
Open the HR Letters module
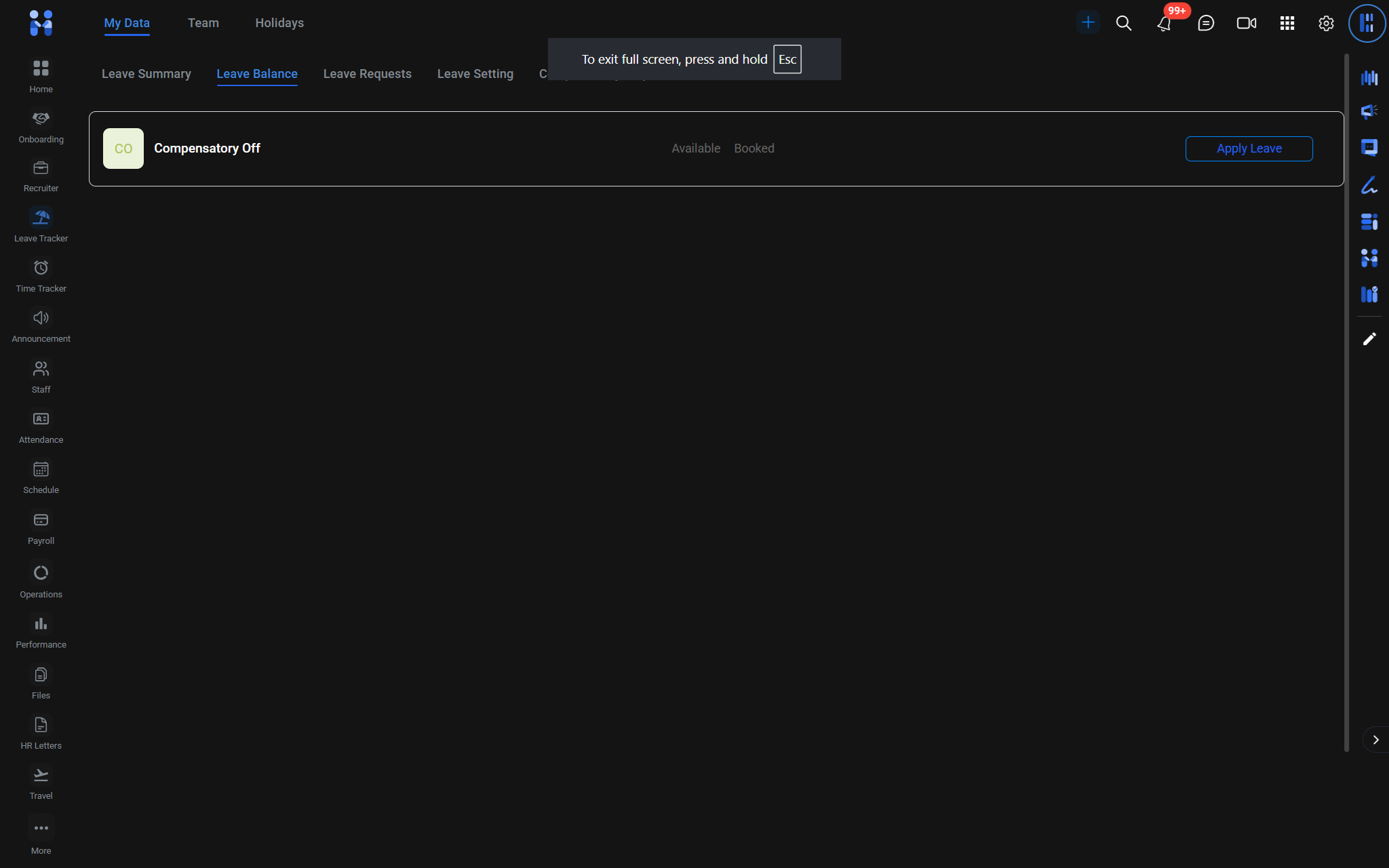pyautogui.click(x=41, y=732)
